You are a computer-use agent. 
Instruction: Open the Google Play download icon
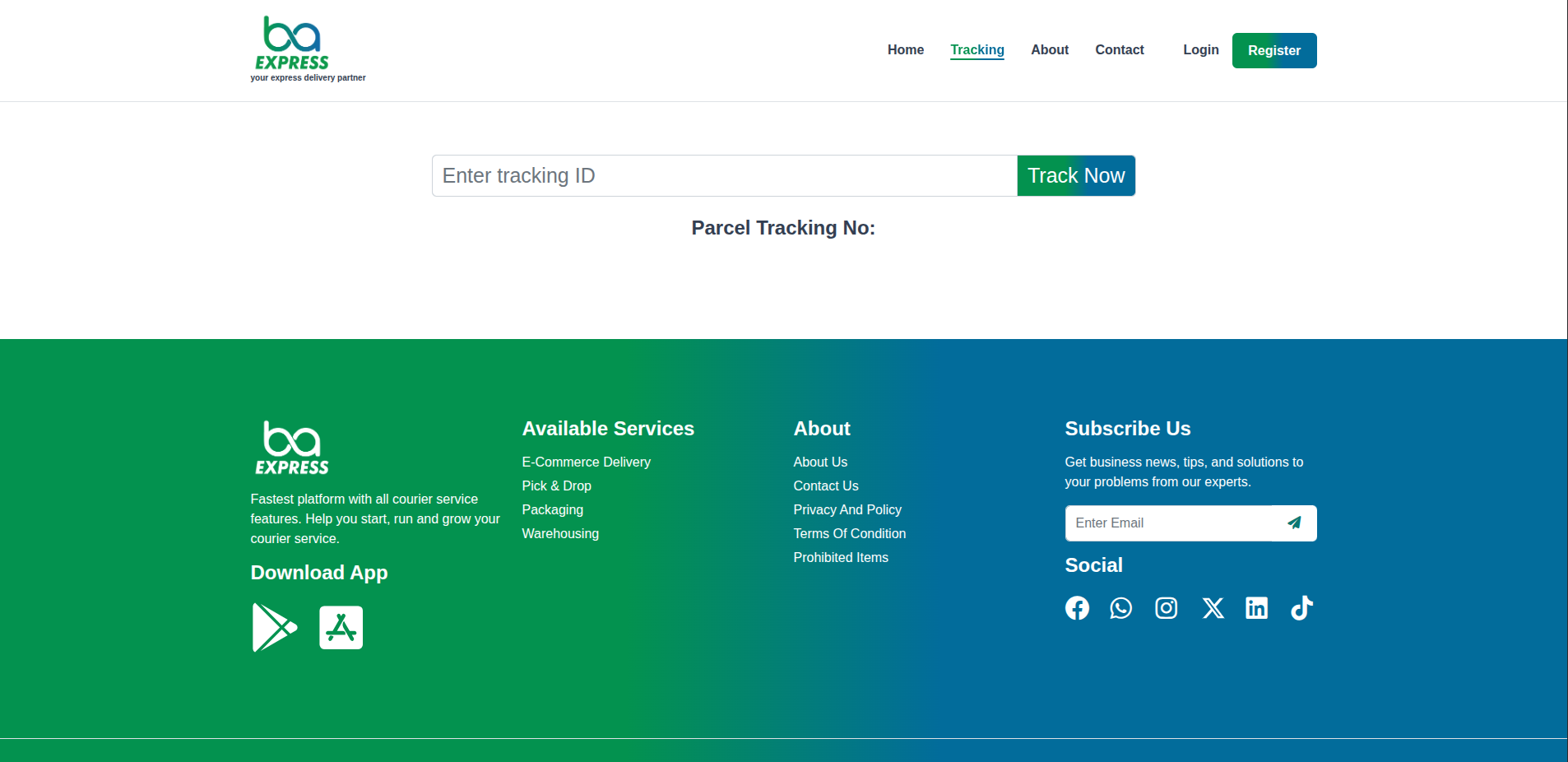274,627
